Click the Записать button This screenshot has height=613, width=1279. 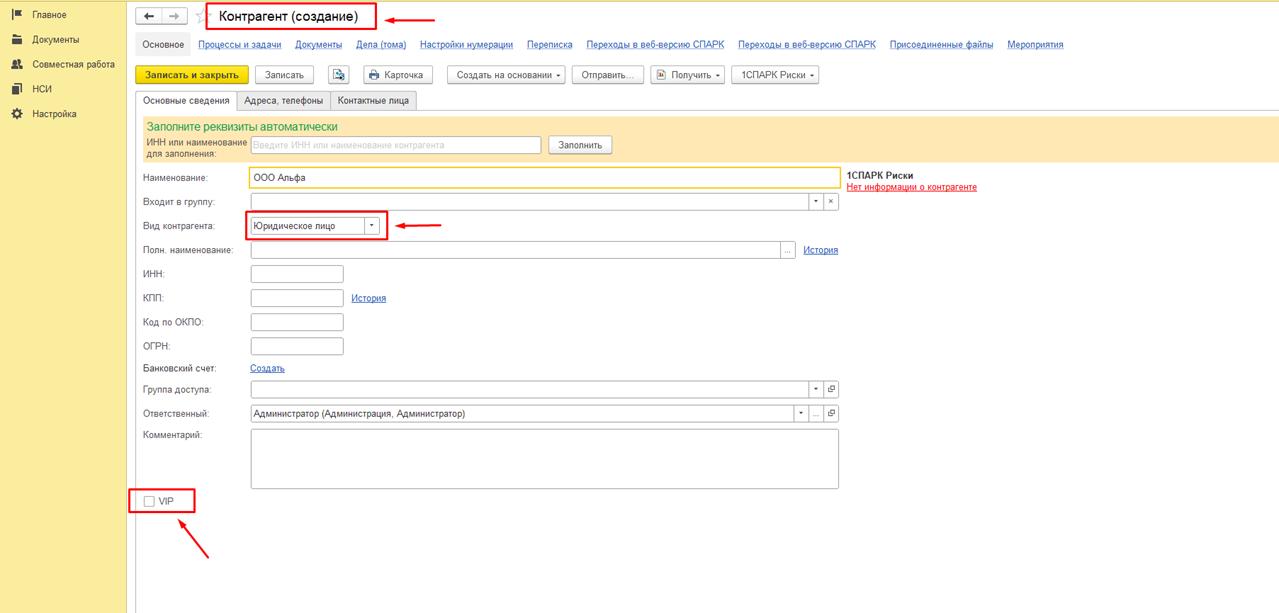point(285,75)
